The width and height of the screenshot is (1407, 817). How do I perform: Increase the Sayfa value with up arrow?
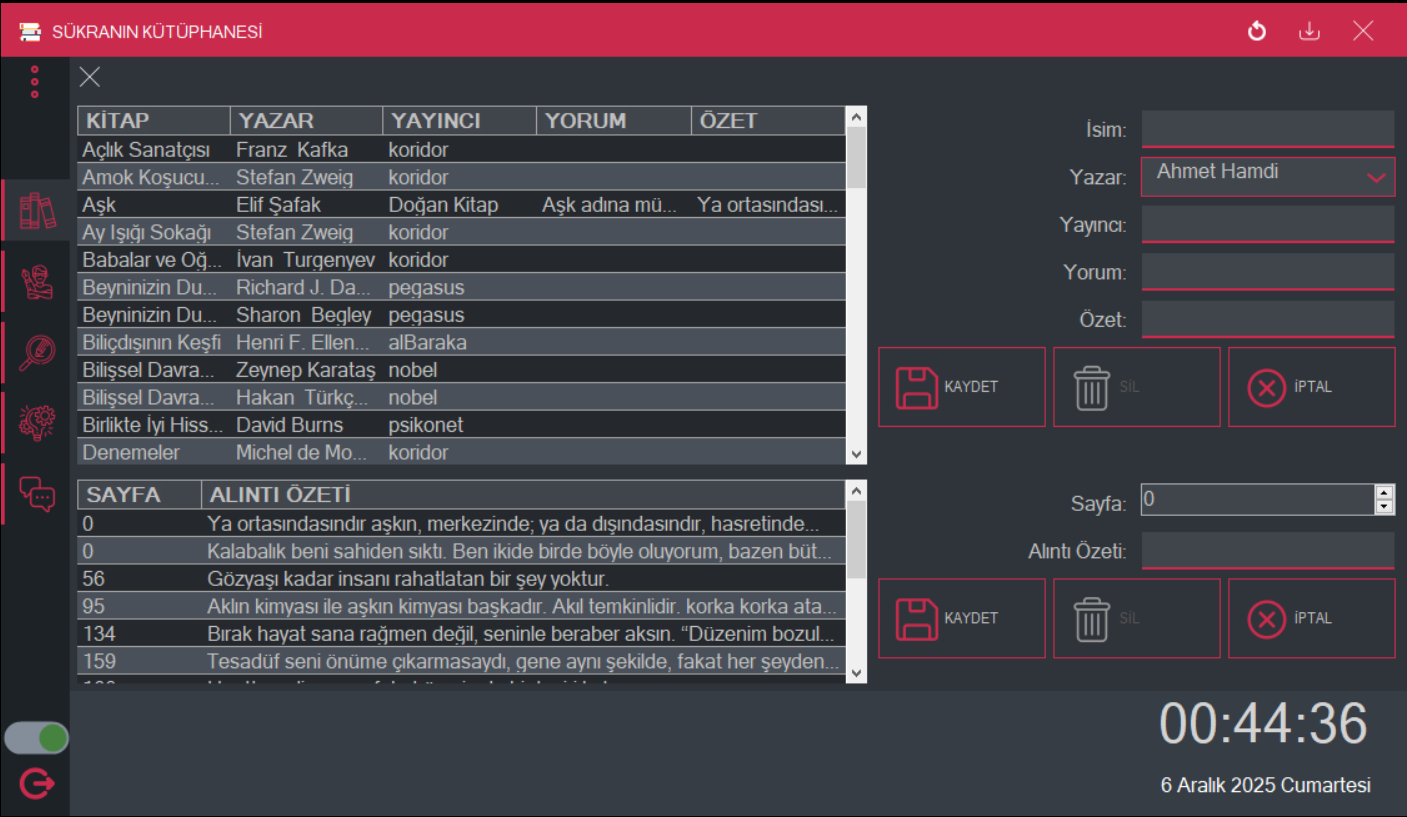point(1384,492)
